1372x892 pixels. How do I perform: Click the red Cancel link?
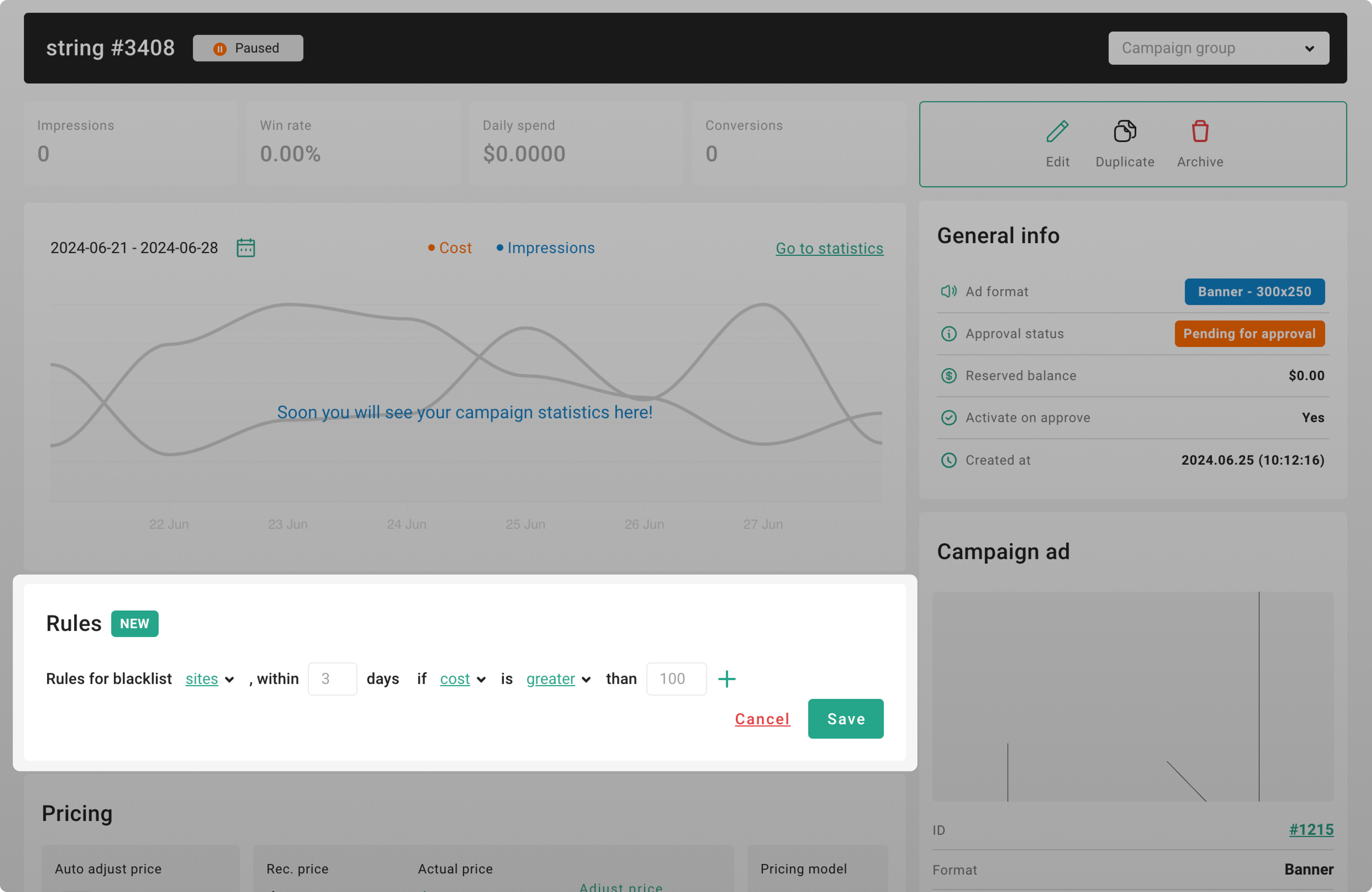[x=762, y=719]
